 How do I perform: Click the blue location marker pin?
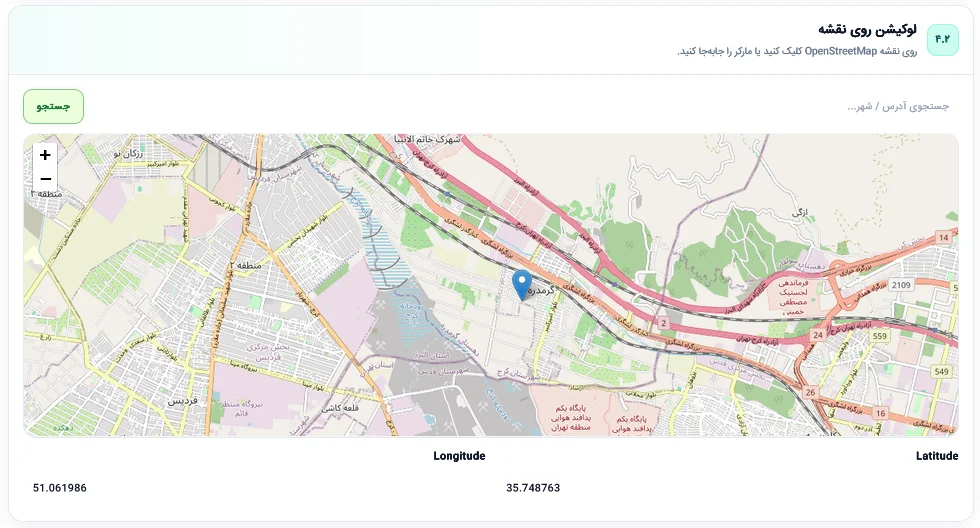[522, 285]
